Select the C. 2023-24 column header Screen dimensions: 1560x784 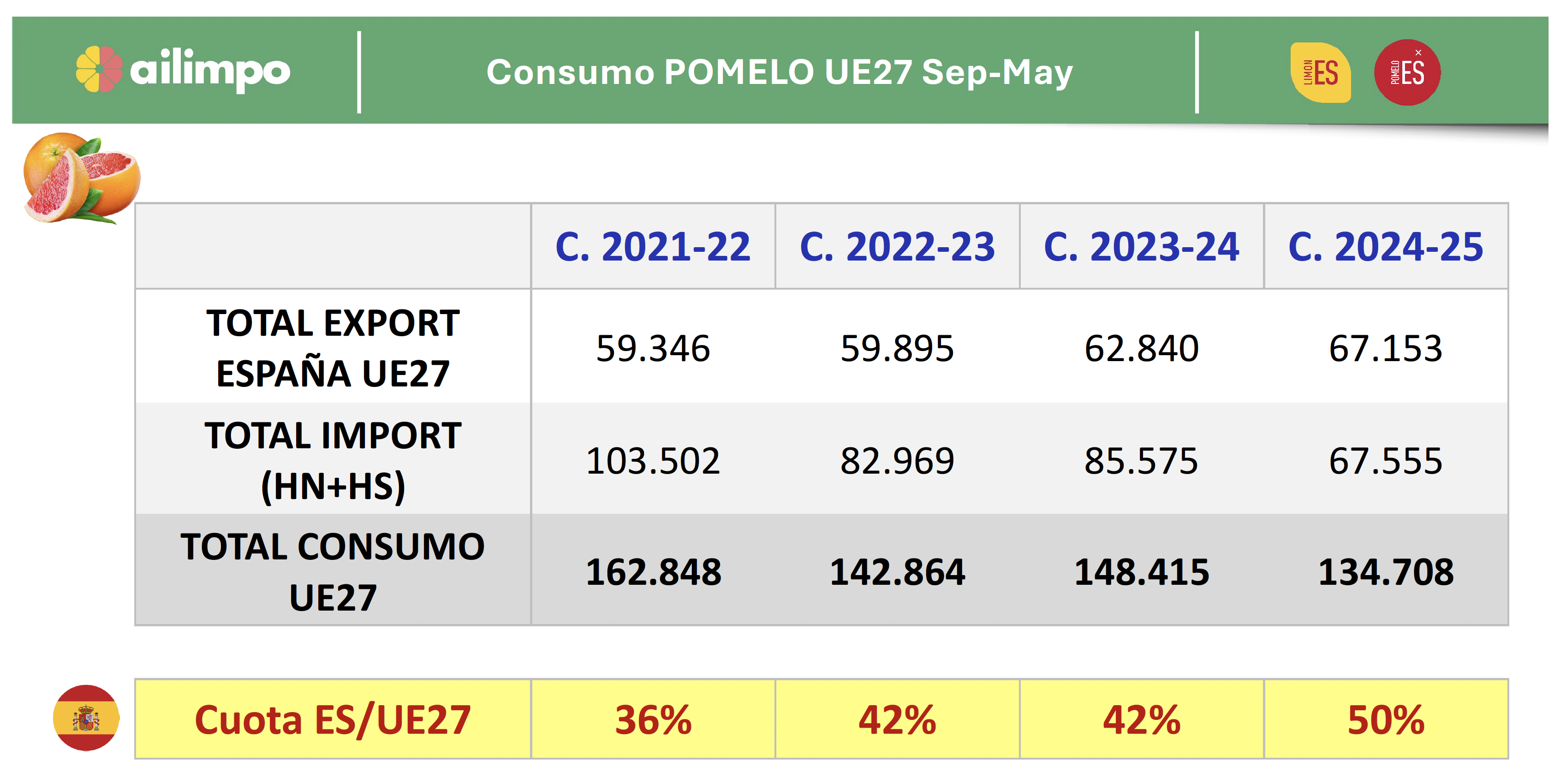(1142, 247)
